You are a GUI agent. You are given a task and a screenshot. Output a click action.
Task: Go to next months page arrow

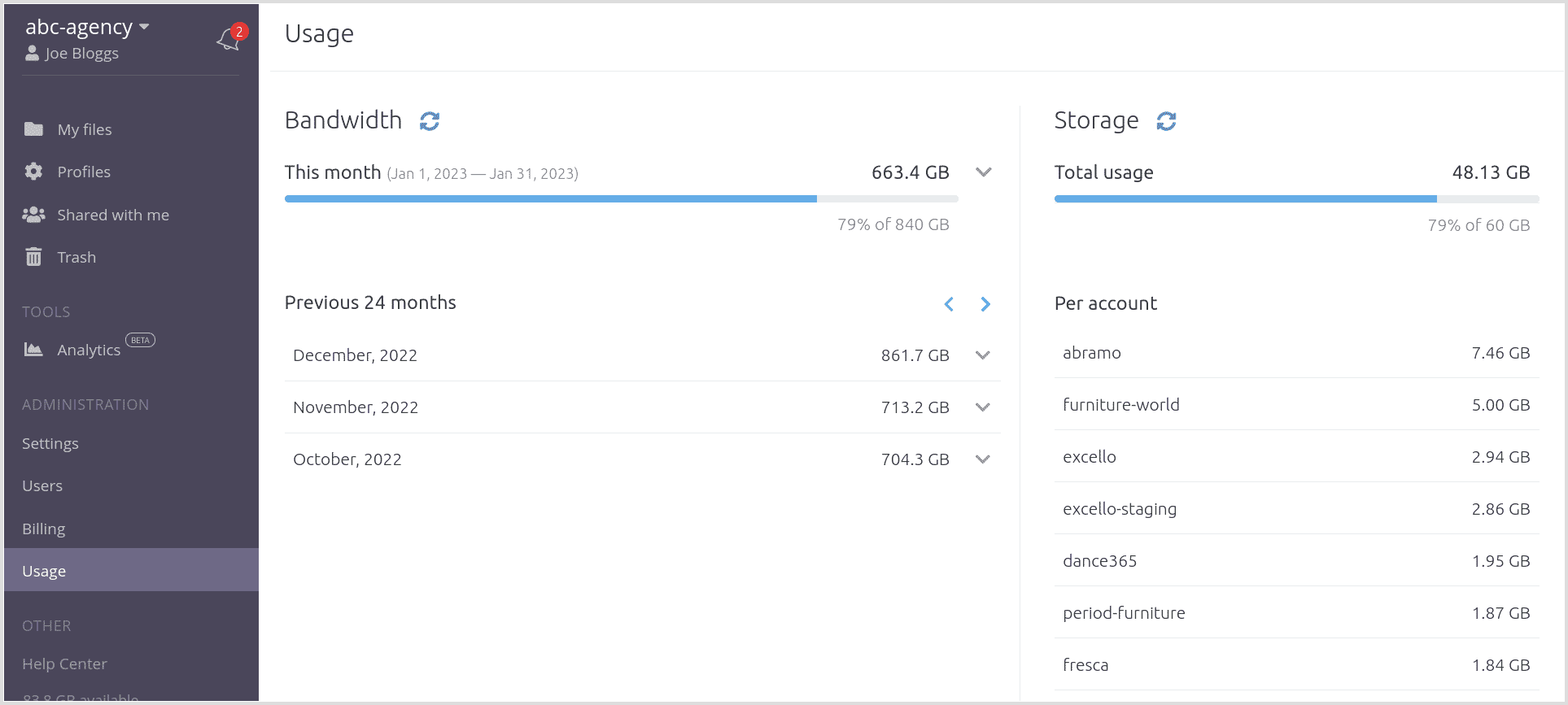pos(985,304)
